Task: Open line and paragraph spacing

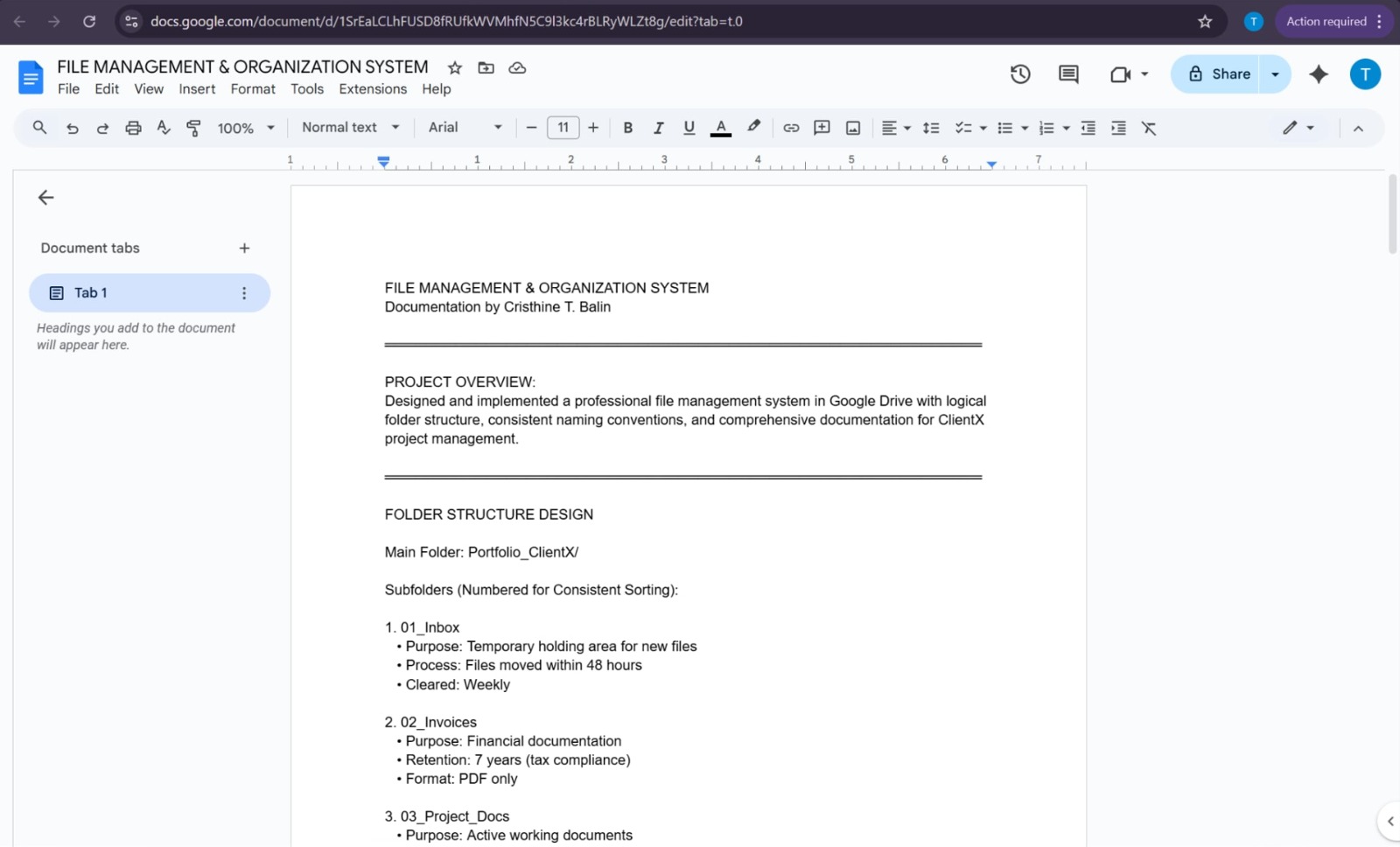Action: point(931,128)
